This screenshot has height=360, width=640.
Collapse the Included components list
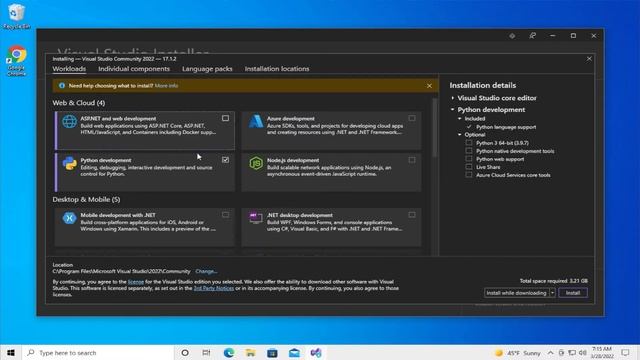(x=460, y=119)
